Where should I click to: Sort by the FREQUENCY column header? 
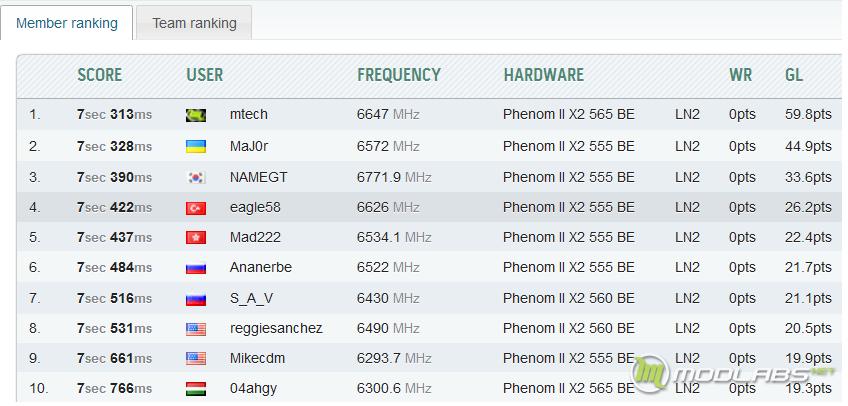pos(398,75)
